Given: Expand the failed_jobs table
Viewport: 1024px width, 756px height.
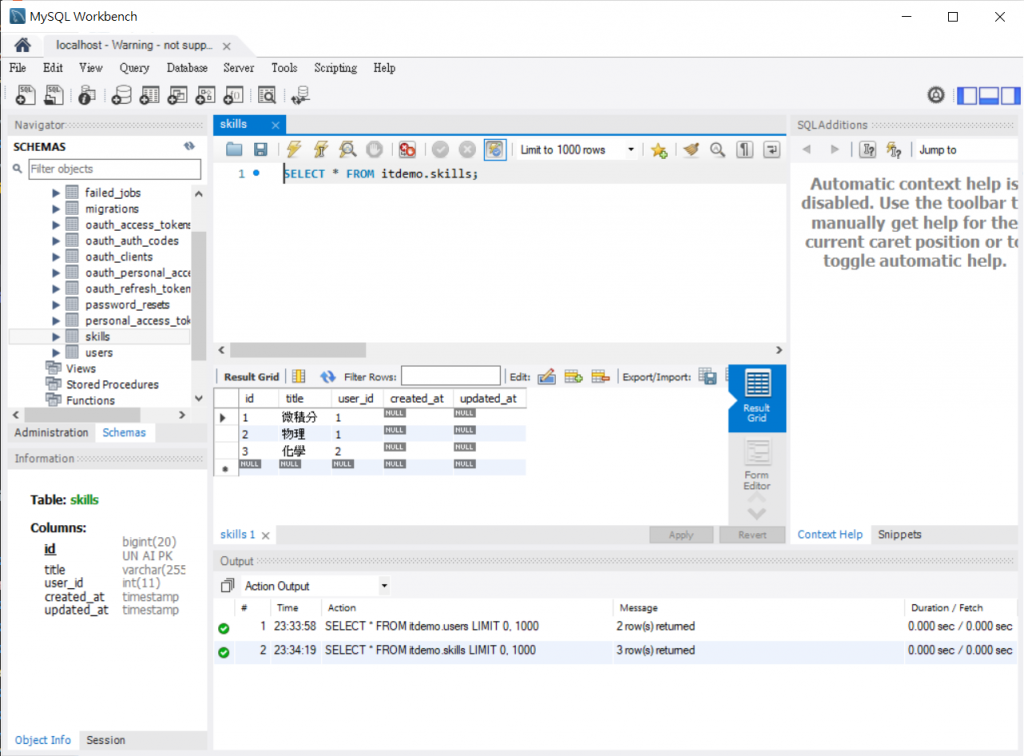Looking at the screenshot, I should pos(56,193).
